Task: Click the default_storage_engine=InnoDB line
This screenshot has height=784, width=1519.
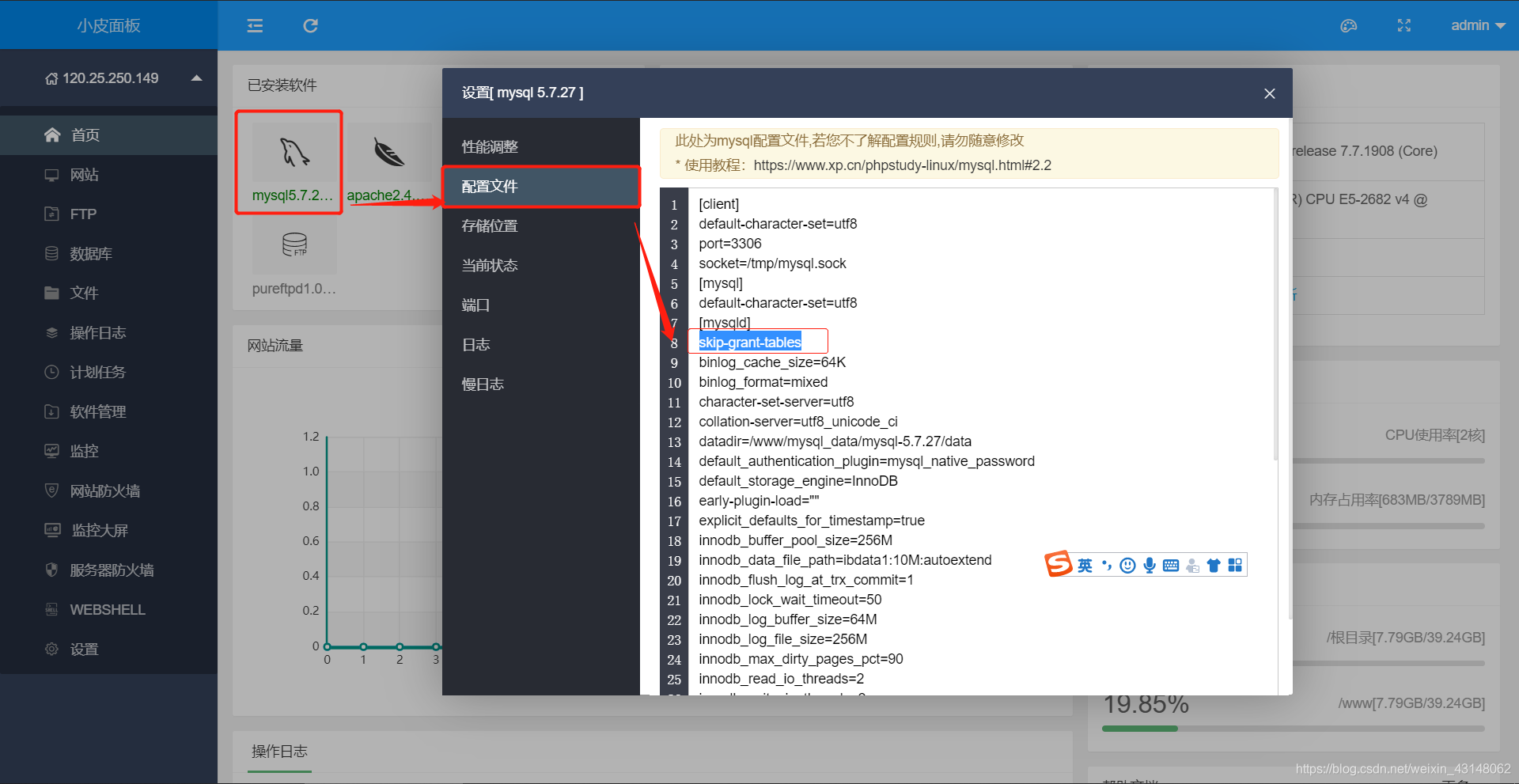Action: (x=797, y=481)
